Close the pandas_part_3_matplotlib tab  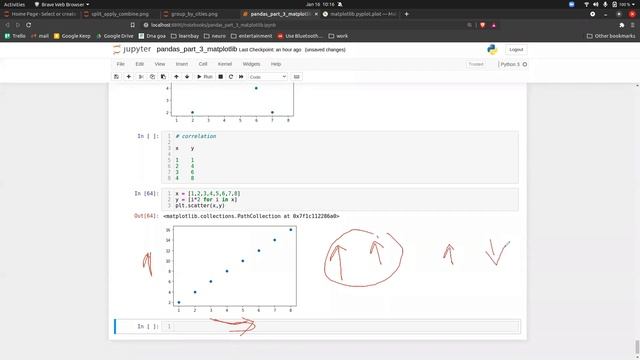click(x=316, y=14)
